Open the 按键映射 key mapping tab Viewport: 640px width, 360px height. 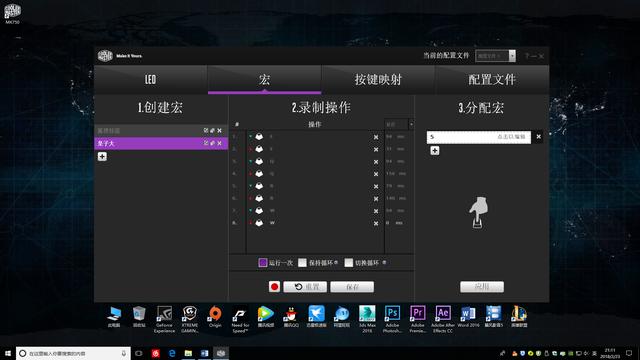tap(378, 80)
